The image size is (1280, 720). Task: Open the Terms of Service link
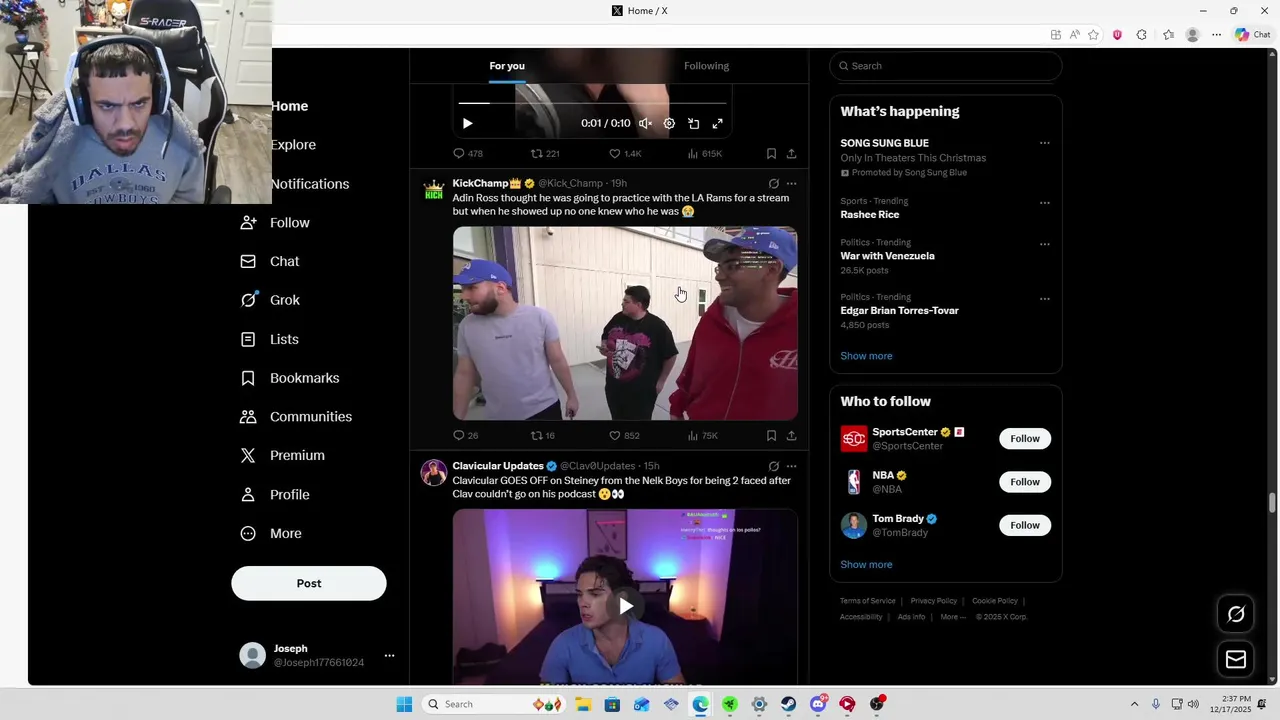[x=867, y=601]
